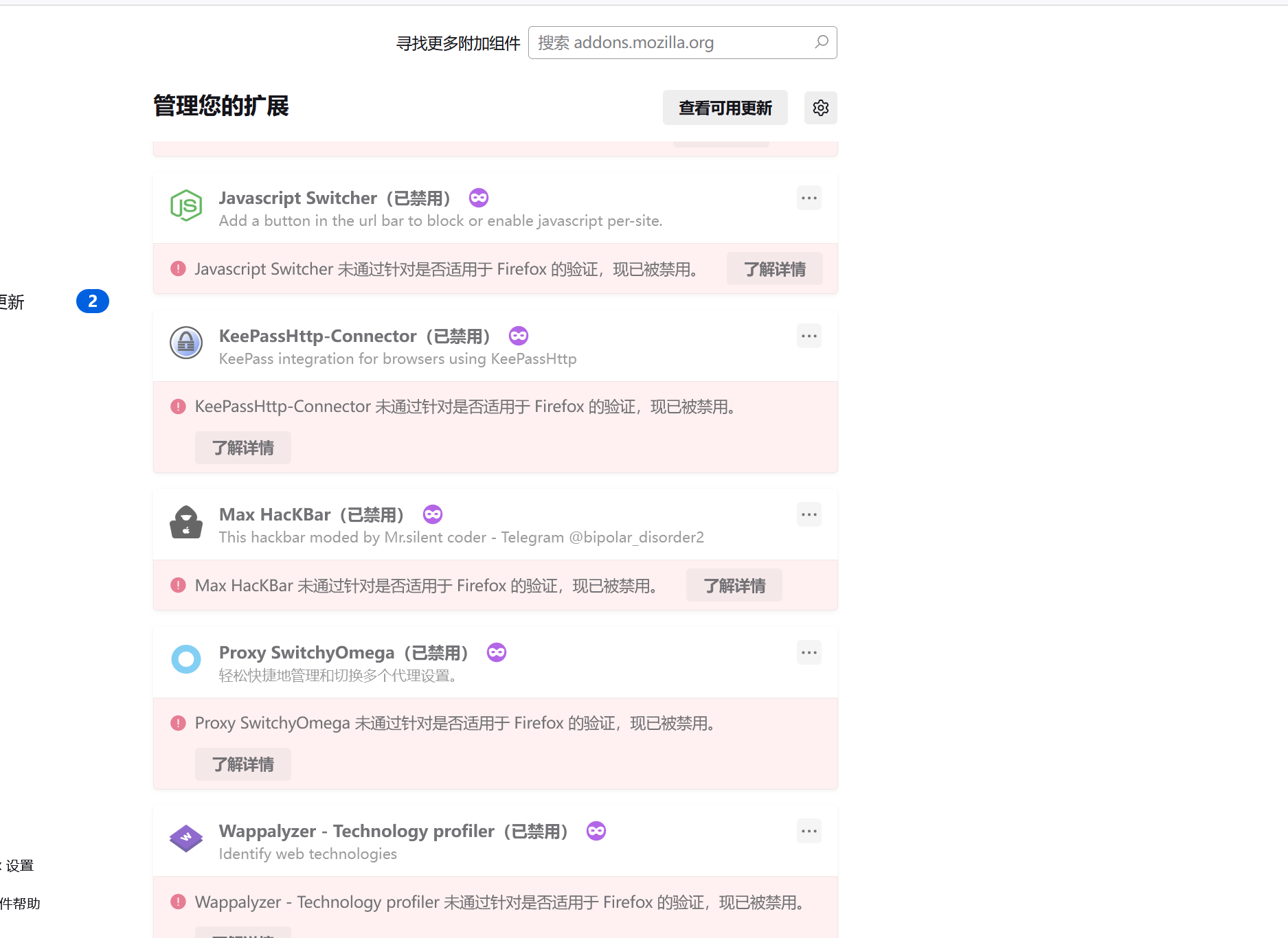Click description '轻松快捷地管理和切换多个代理设置。'

[339, 676]
